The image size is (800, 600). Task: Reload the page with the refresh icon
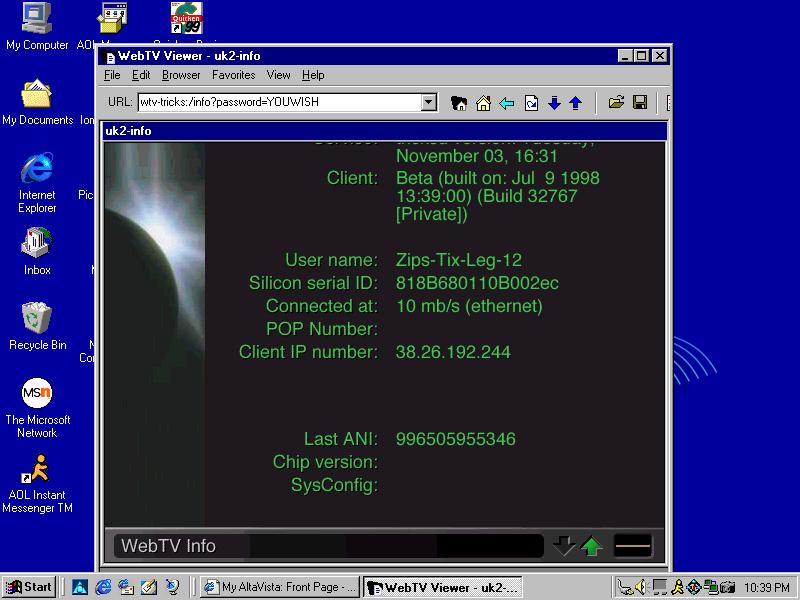pyautogui.click(x=531, y=103)
